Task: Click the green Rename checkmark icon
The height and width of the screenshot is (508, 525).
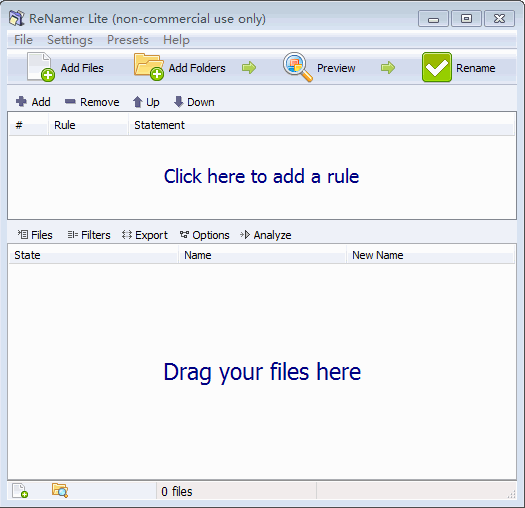Action: click(x=437, y=67)
